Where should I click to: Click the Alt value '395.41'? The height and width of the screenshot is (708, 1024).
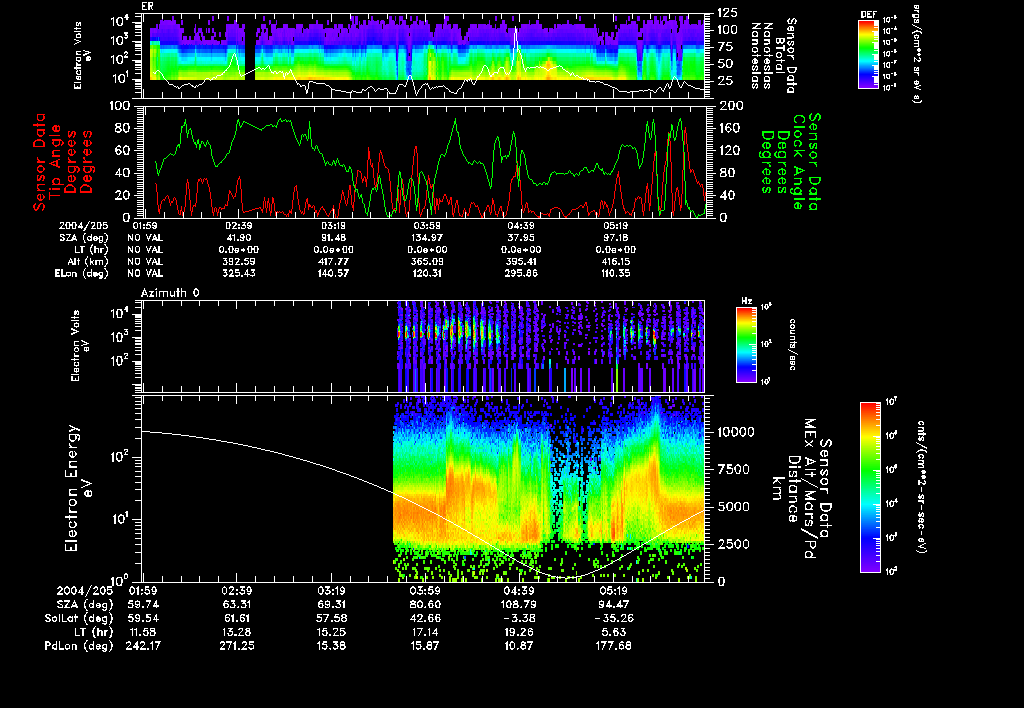[521, 261]
